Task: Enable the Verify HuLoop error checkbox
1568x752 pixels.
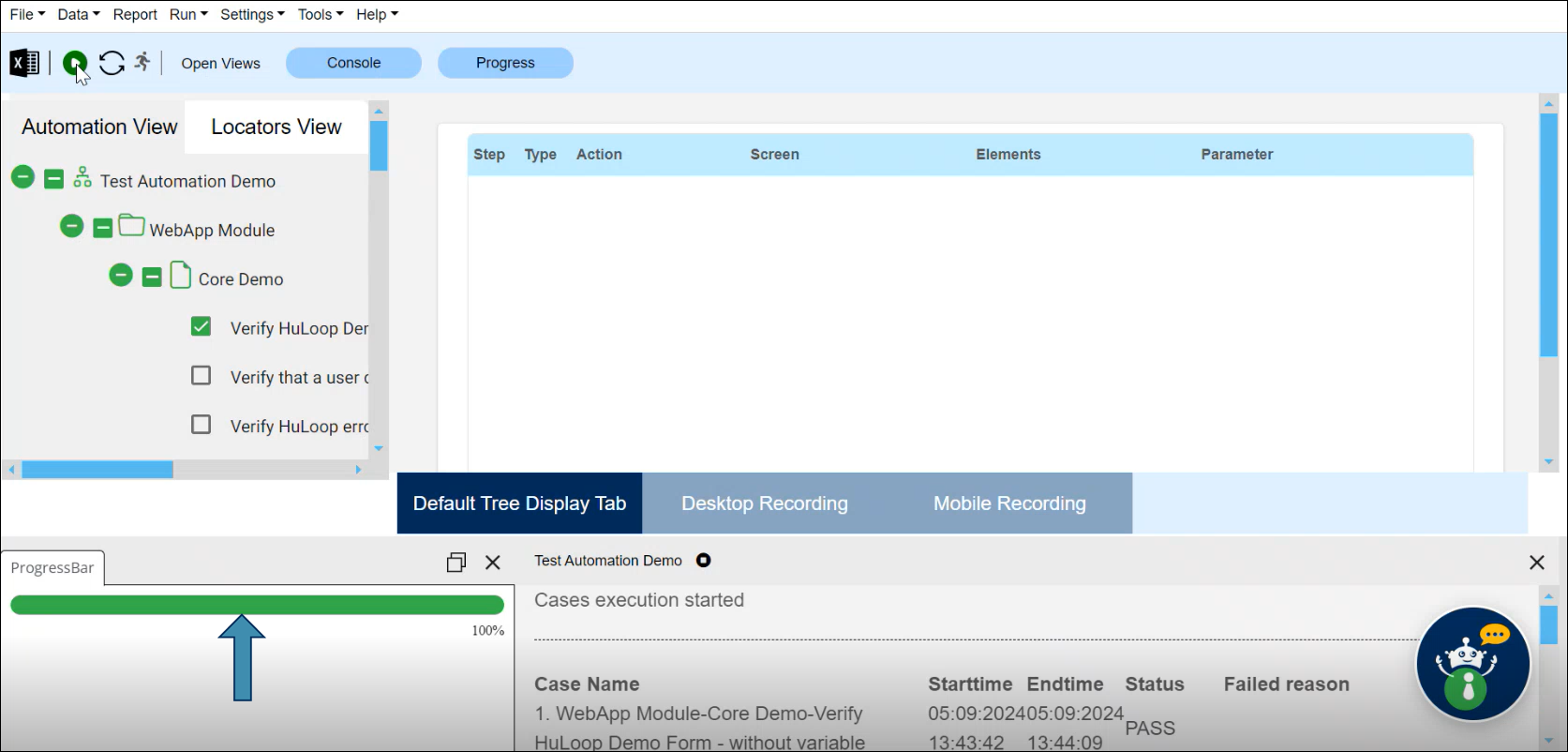Action: coord(201,425)
